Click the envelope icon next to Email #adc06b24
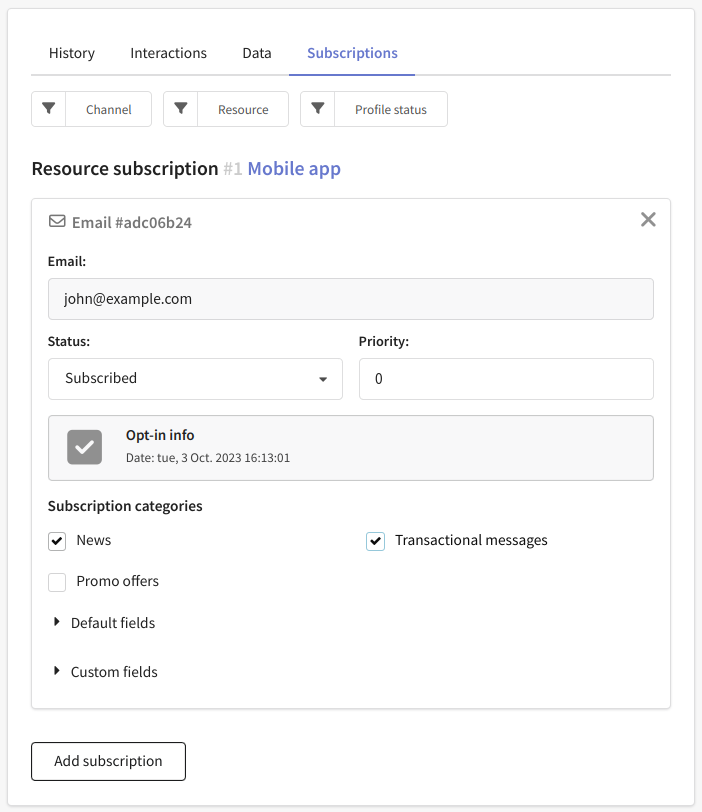This screenshot has width=702, height=812. pos(57,222)
